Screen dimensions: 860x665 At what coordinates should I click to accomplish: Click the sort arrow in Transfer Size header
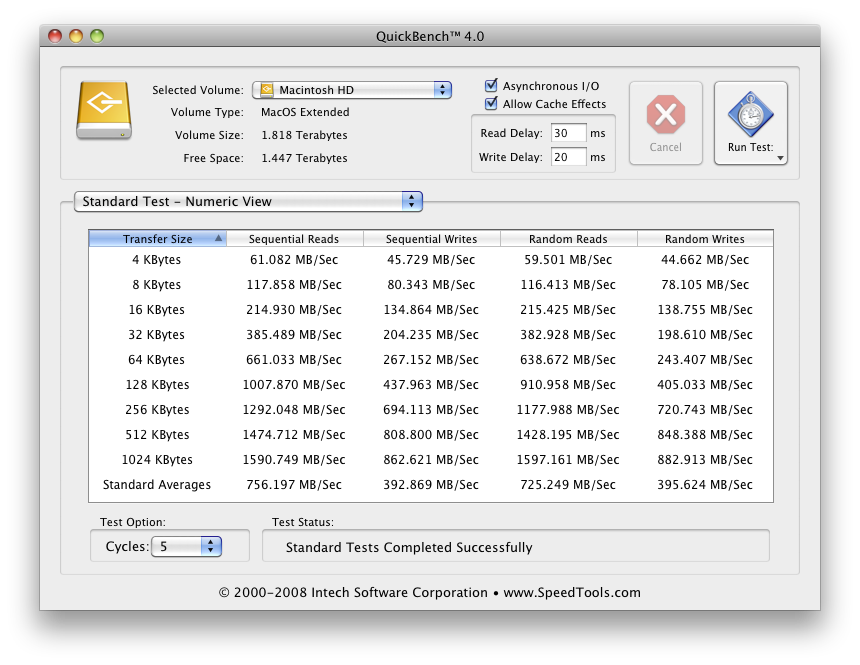click(x=218, y=238)
